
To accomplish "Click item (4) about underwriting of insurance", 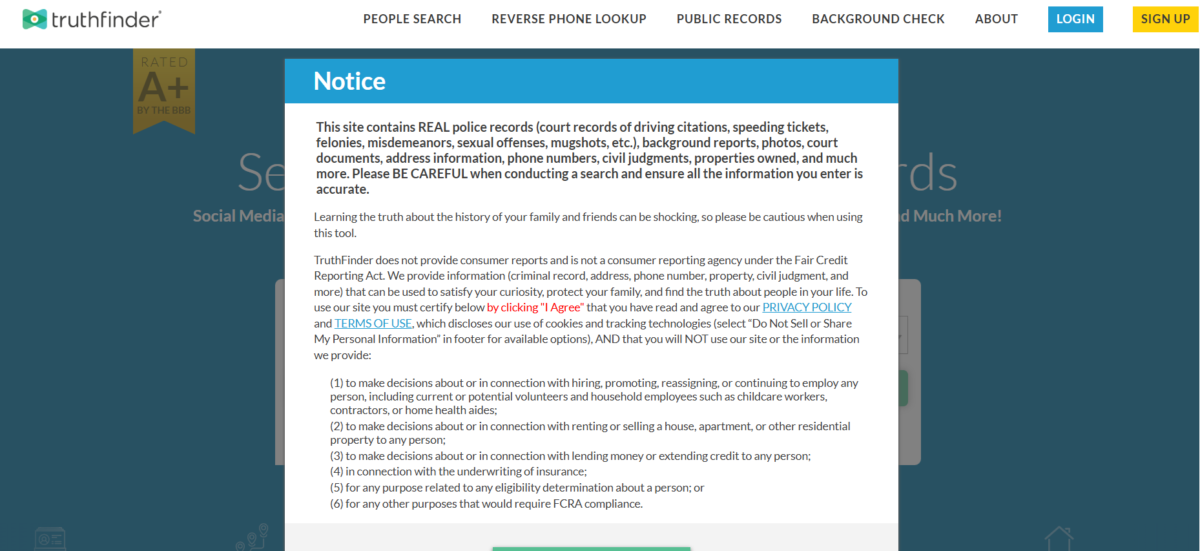I will point(458,471).
